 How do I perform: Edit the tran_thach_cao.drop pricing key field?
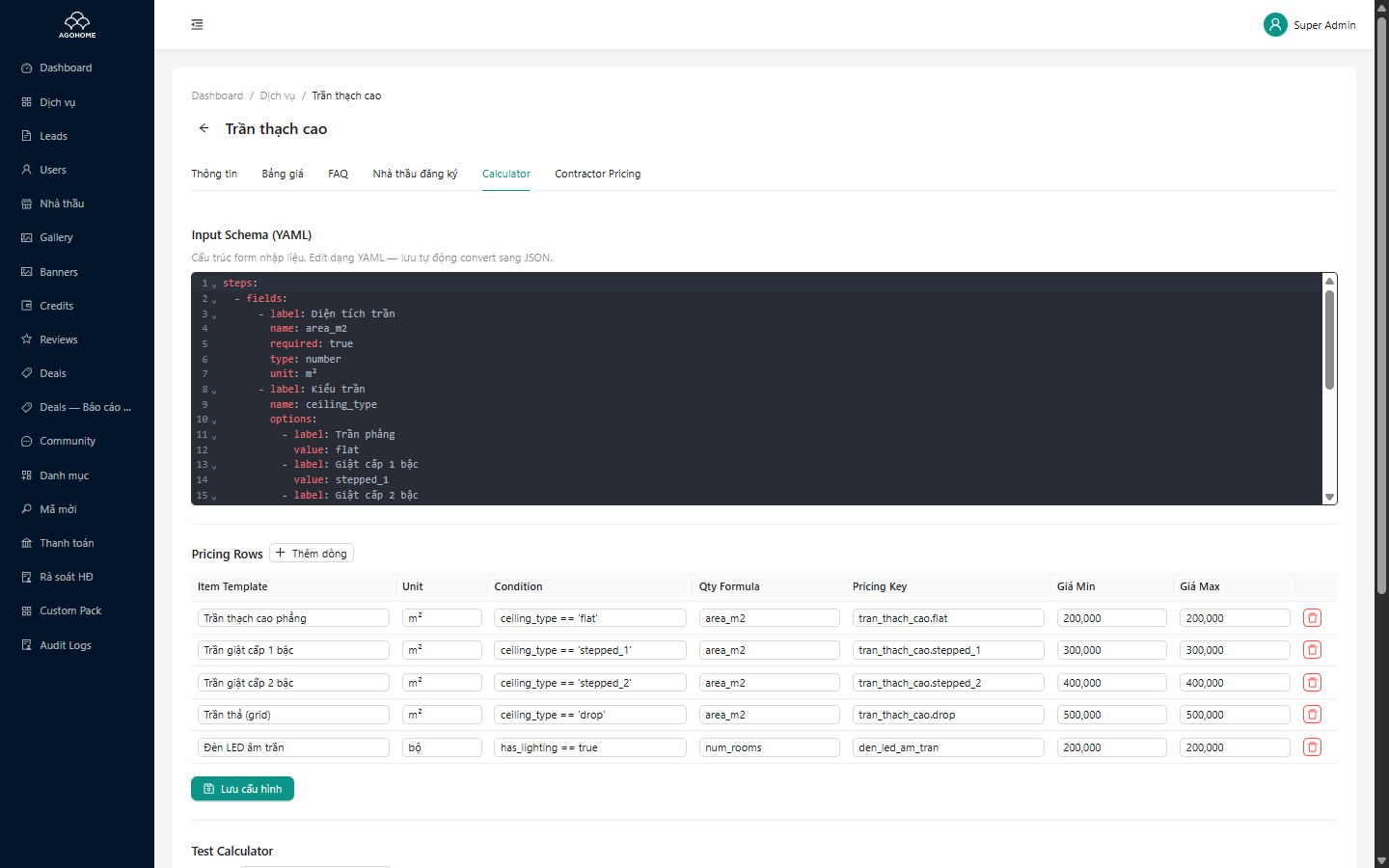[948, 715]
